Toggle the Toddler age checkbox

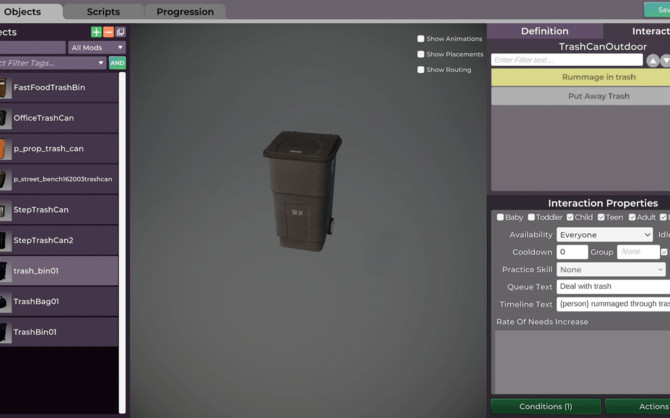click(531, 217)
